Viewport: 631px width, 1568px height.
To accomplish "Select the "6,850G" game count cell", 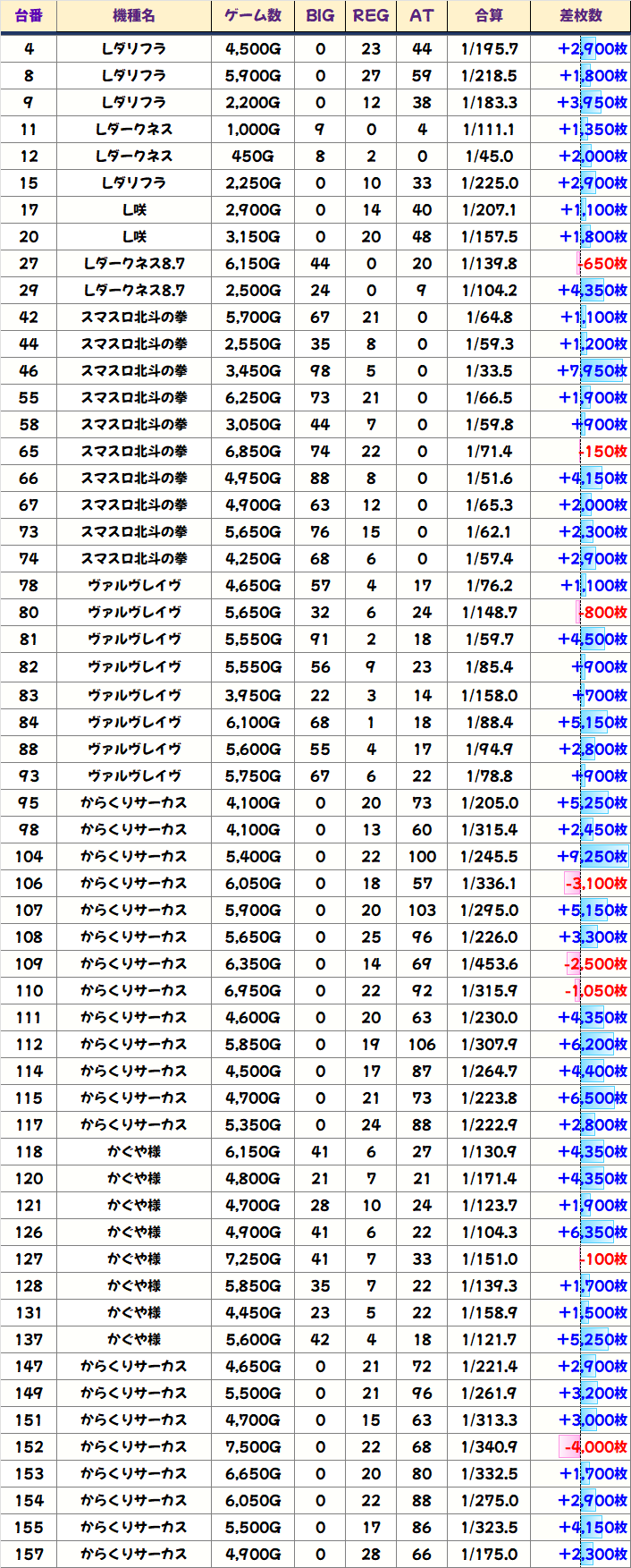I will tap(253, 452).
